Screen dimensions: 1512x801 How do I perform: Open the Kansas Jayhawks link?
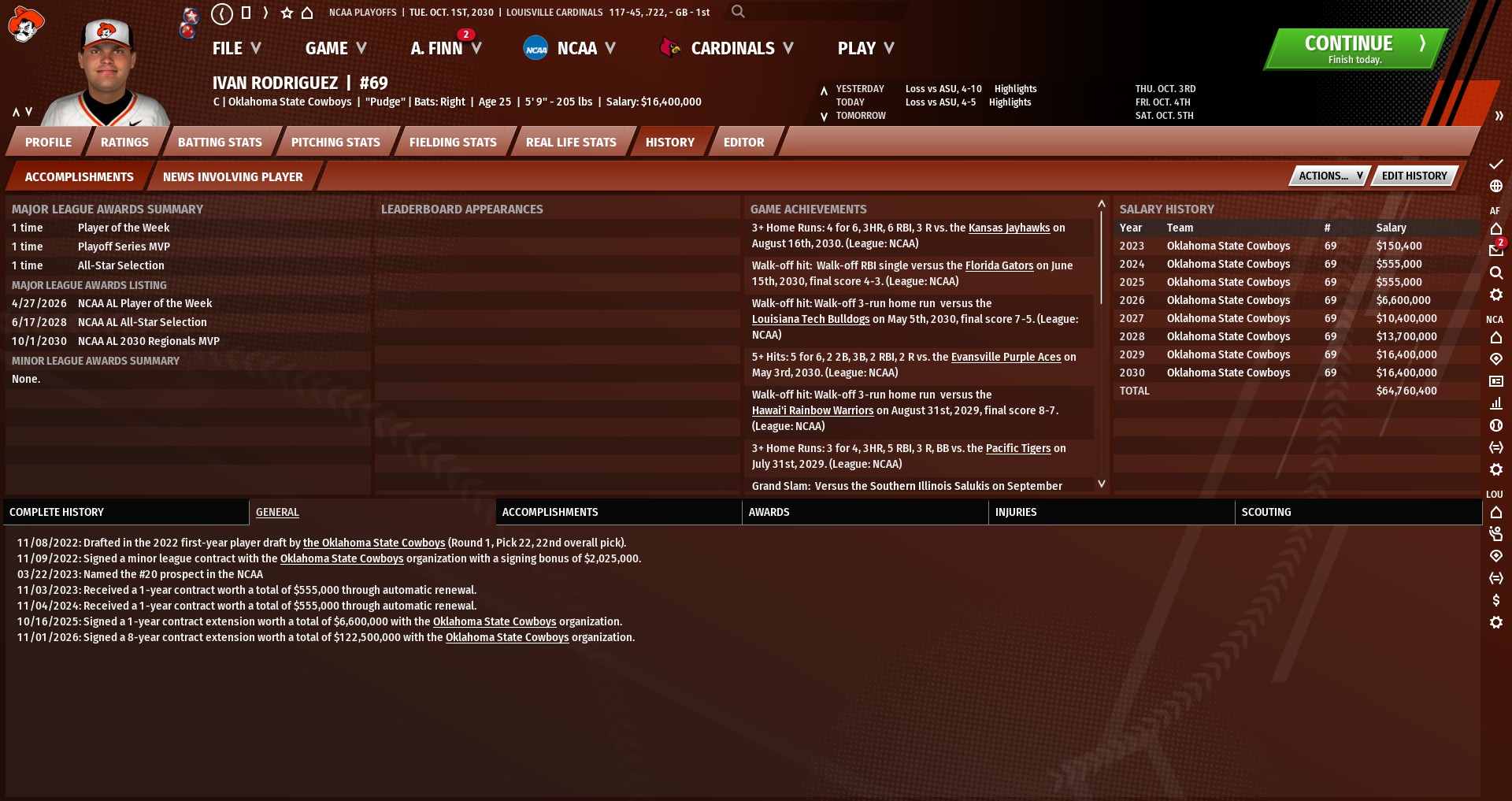1009,228
